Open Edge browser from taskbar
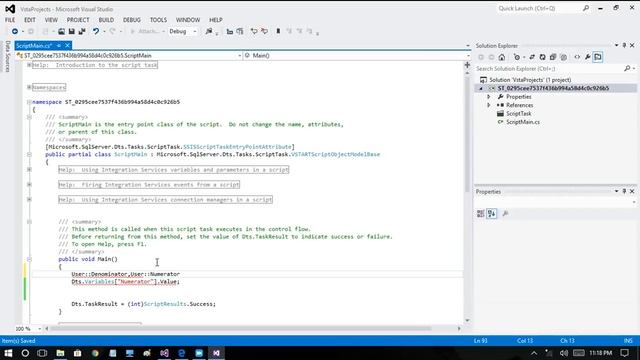The image size is (640, 360). pos(182,353)
